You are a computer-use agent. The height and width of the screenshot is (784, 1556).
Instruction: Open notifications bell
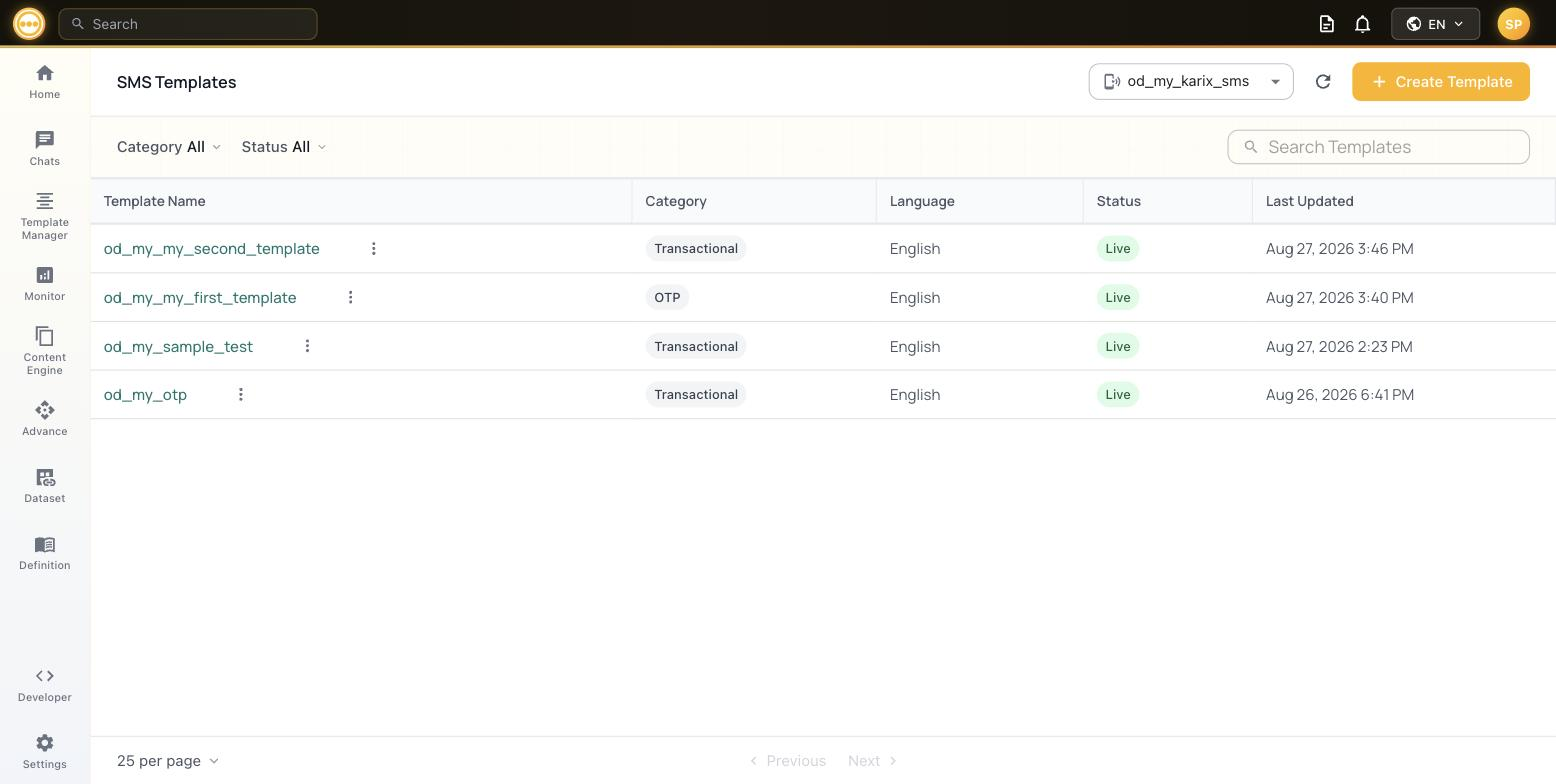click(1362, 24)
